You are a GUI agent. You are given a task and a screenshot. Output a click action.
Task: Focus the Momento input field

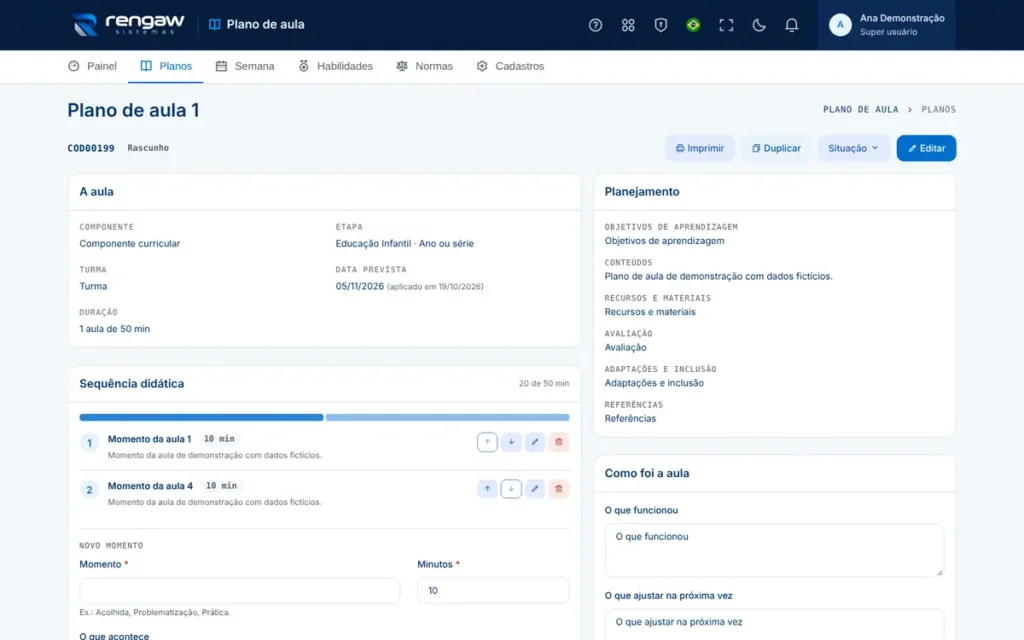pos(240,590)
